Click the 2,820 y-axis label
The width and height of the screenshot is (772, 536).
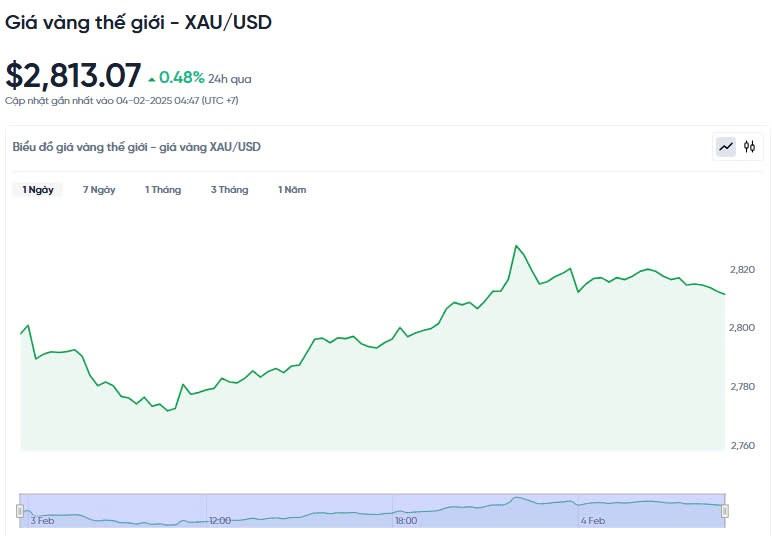tap(743, 270)
